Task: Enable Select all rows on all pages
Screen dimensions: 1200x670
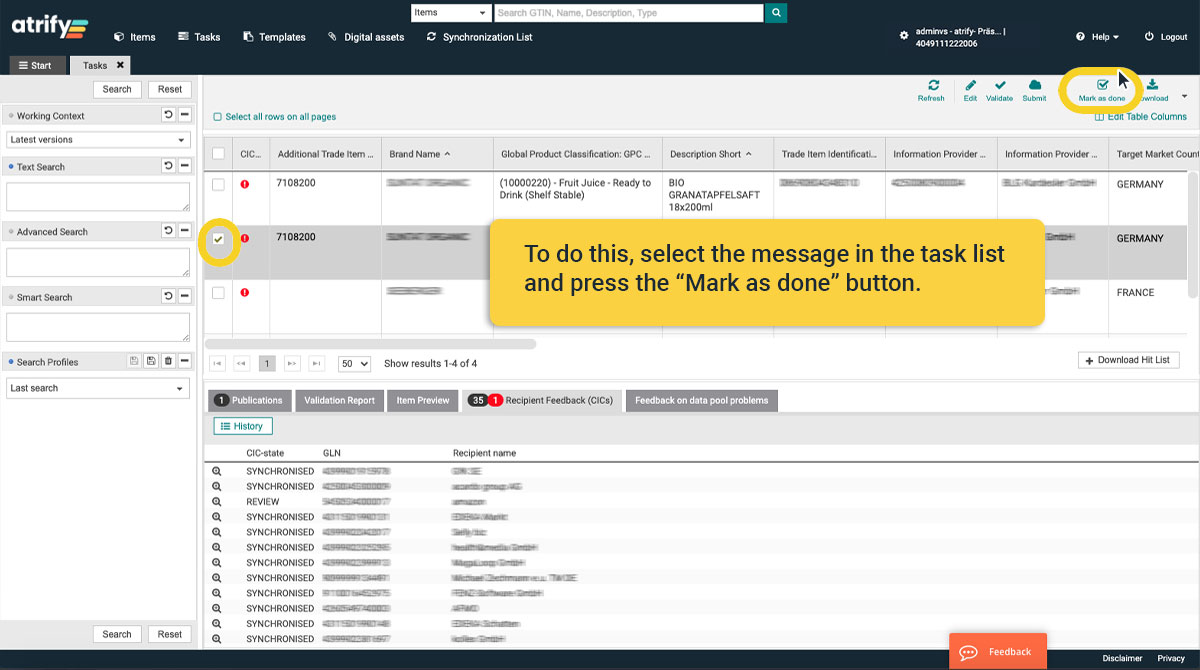Action: tap(218, 117)
